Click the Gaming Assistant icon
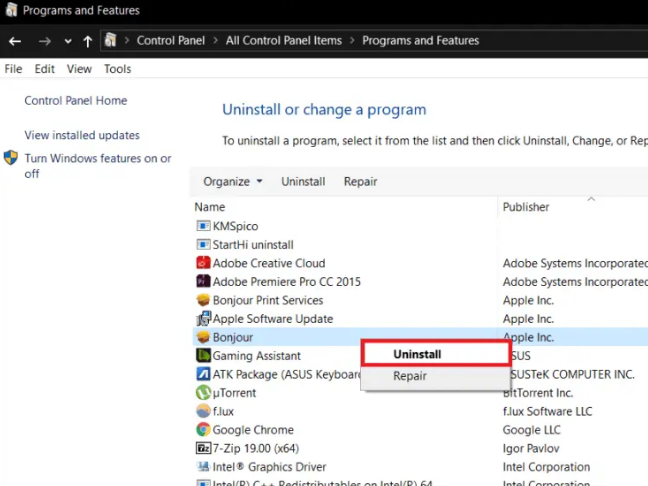The height and width of the screenshot is (486, 648). click(x=203, y=355)
